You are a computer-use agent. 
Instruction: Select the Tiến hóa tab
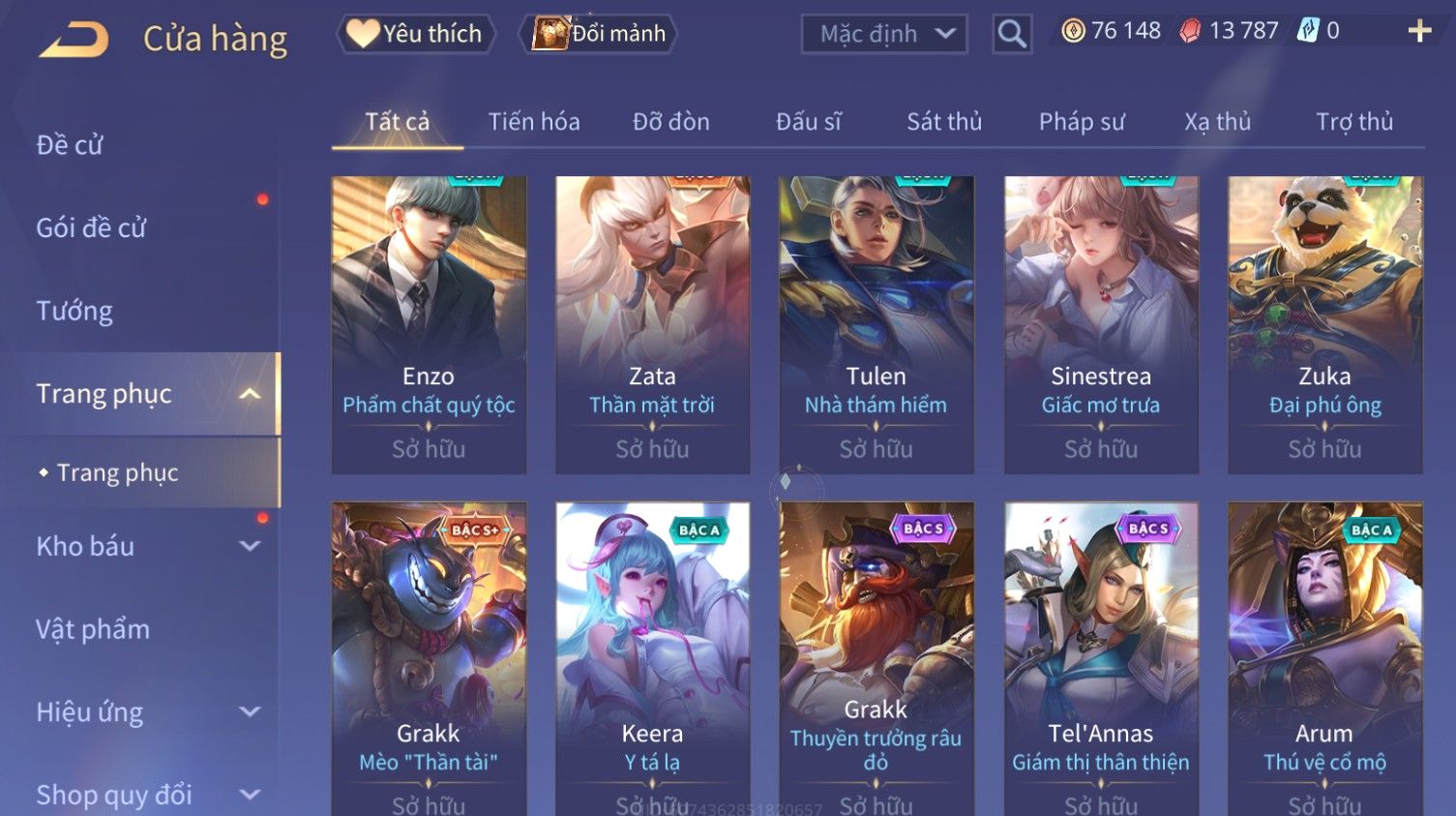coord(534,122)
